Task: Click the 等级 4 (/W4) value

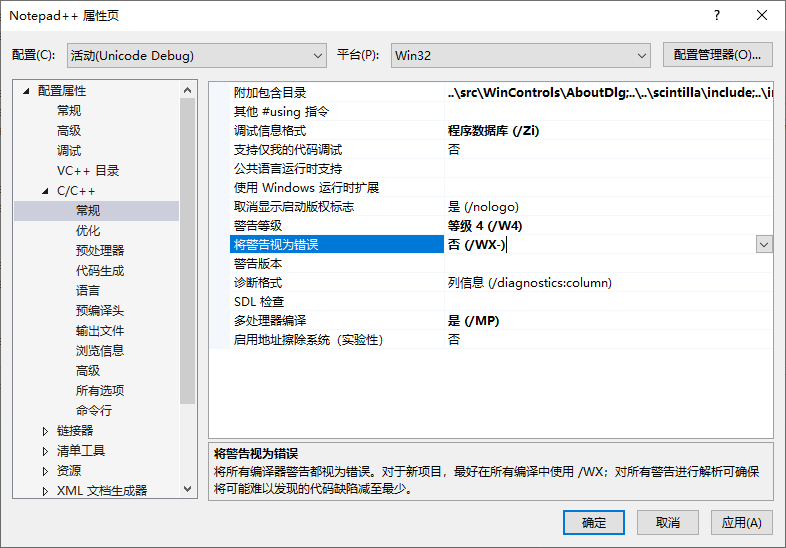Action: [485, 226]
